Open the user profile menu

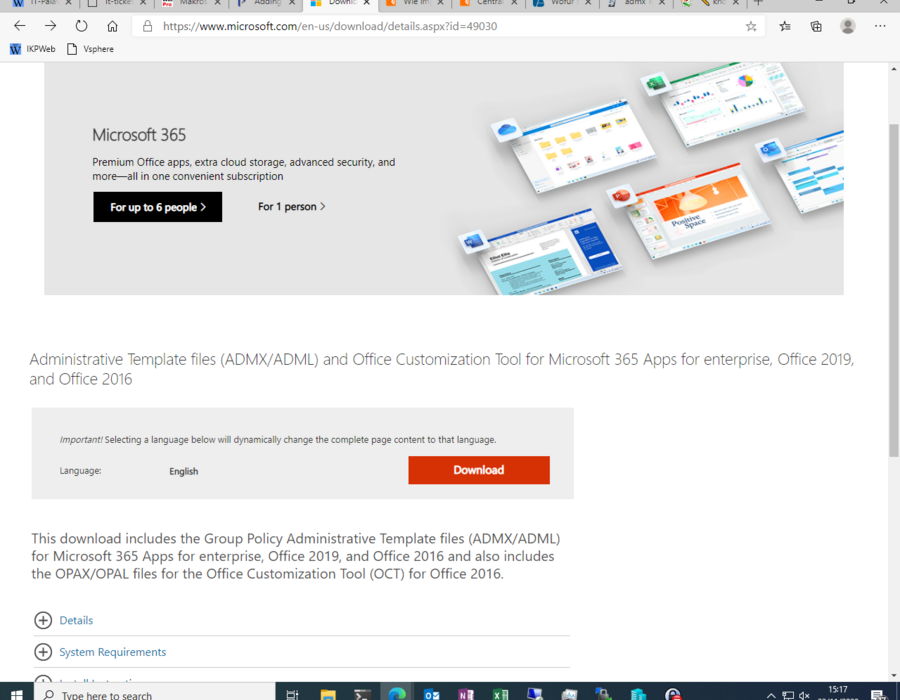847,26
